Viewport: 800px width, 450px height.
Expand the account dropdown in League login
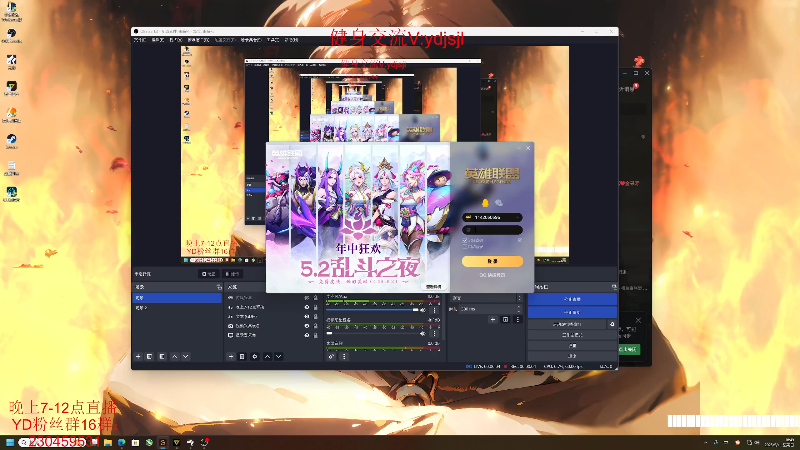[x=517, y=217]
